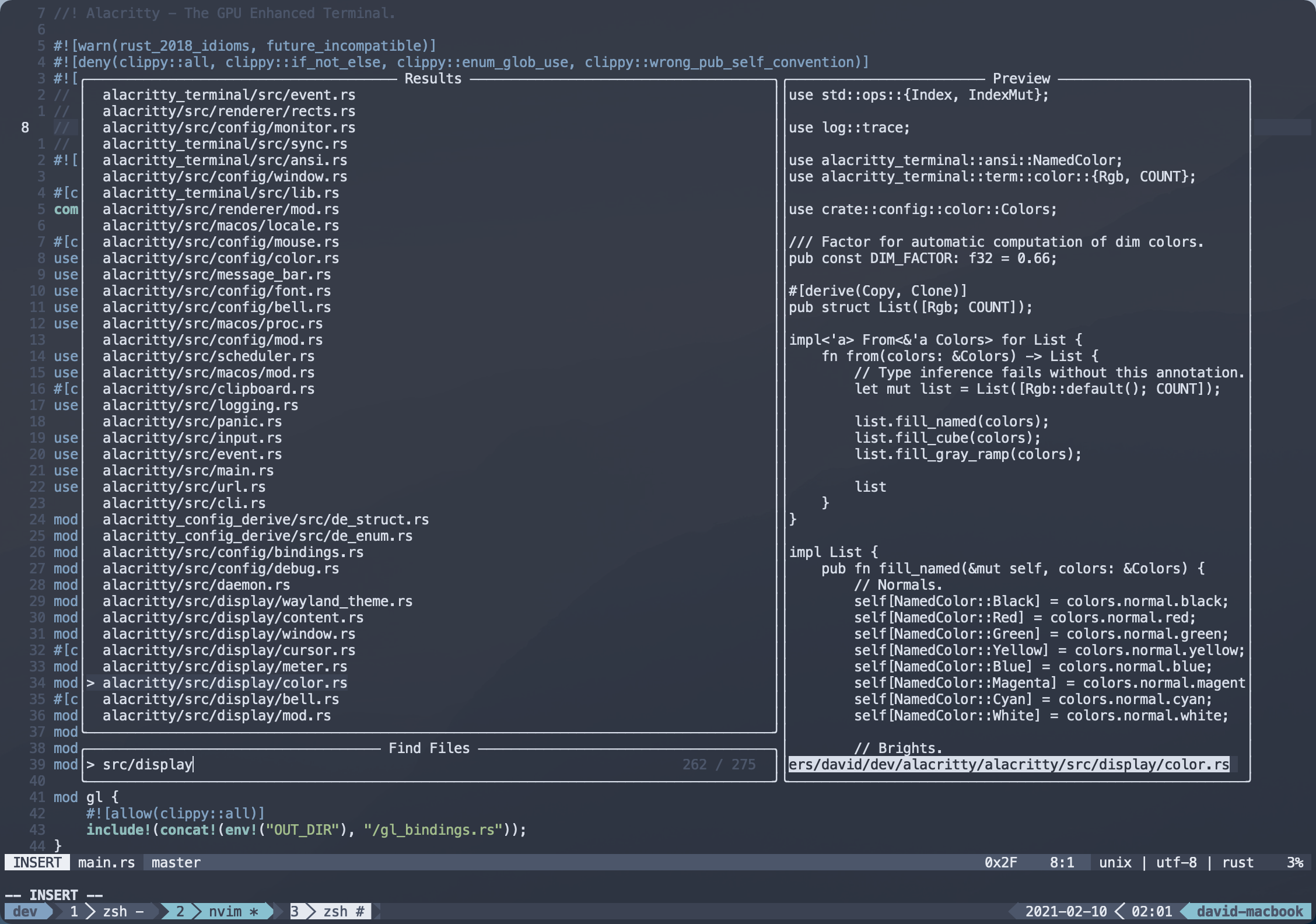Image resolution: width=1316 pixels, height=924 pixels.
Task: Select alacritty/src/macos/proc.rs result
Action: 212,324
